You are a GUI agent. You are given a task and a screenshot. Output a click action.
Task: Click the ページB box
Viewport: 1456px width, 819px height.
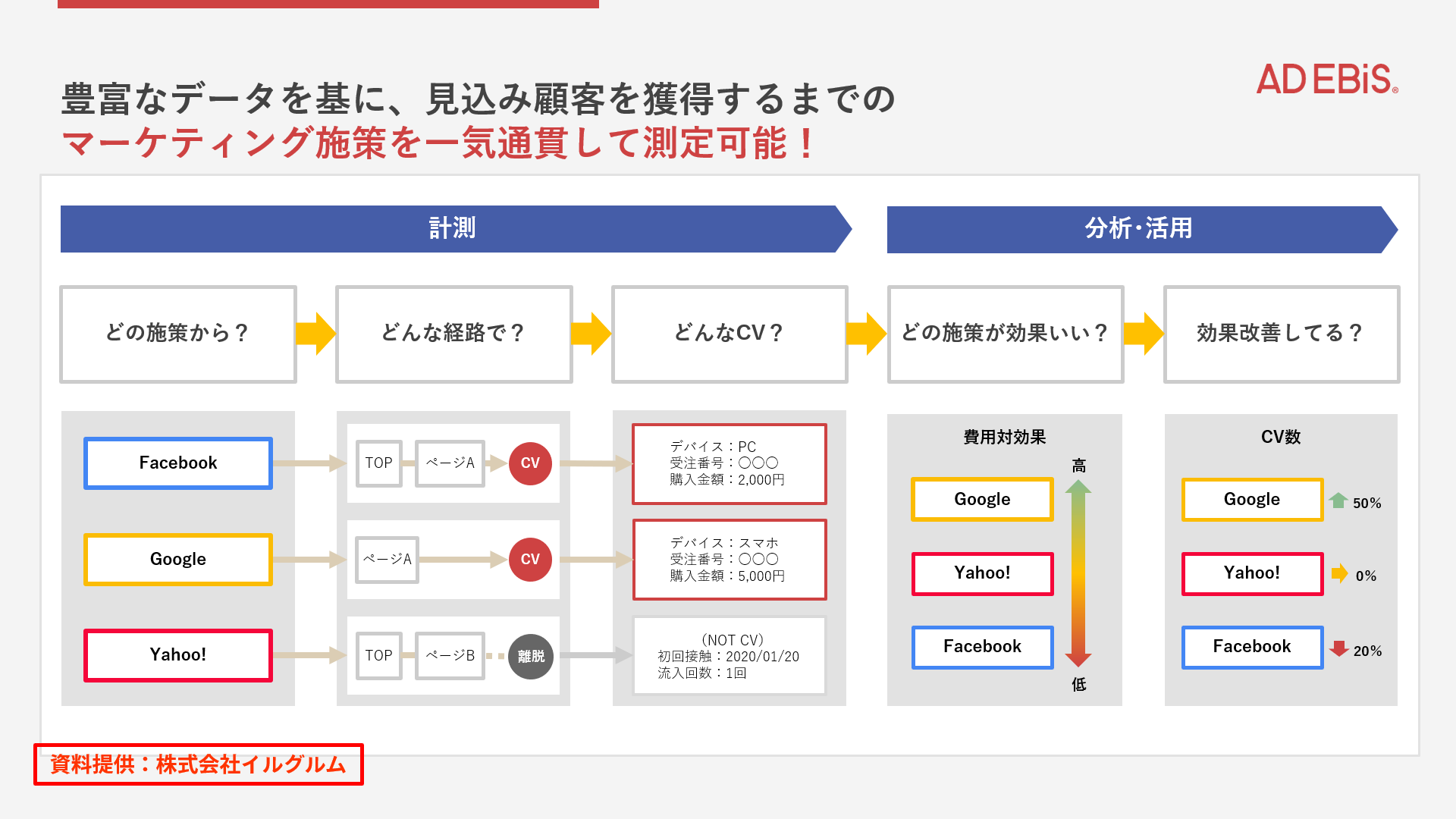point(450,656)
